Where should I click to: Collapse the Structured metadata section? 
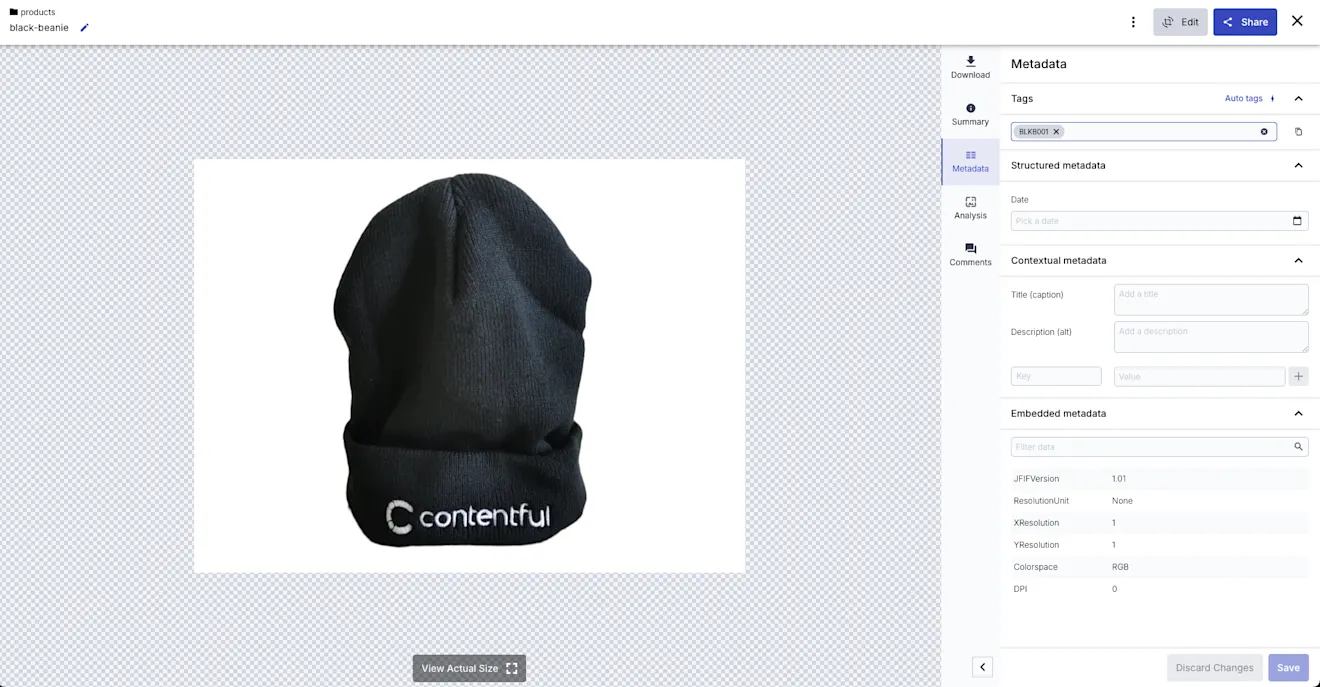click(x=1298, y=165)
